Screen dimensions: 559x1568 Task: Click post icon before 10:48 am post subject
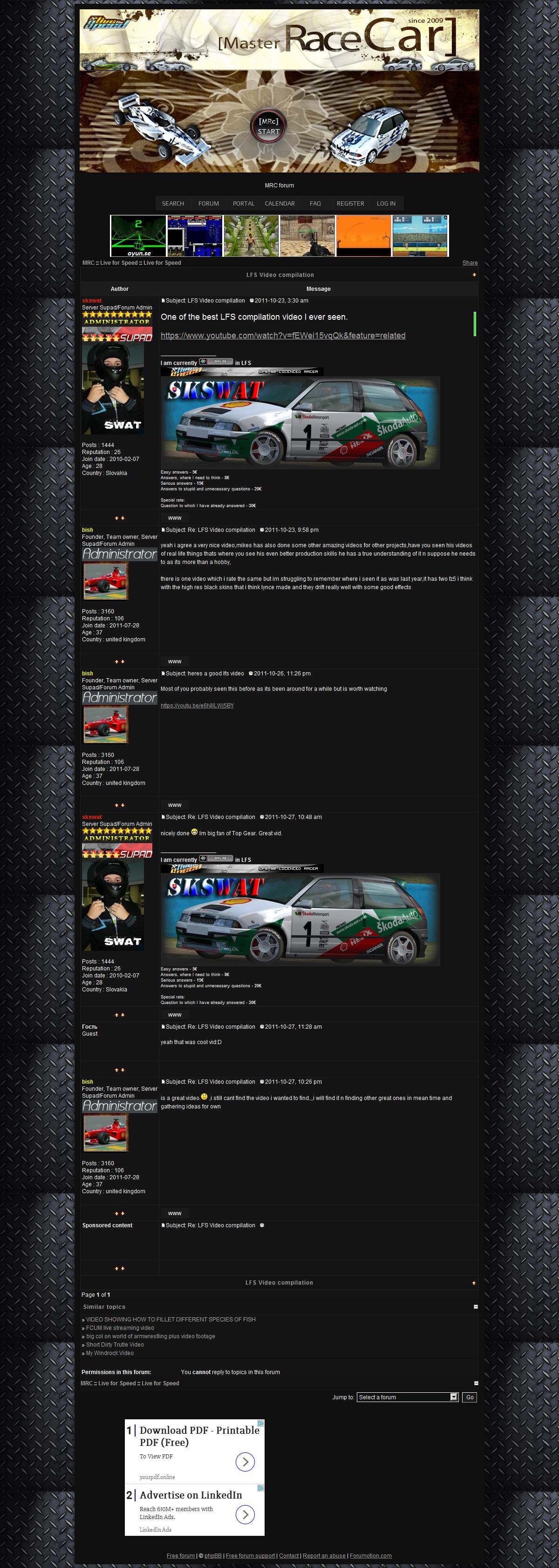(x=163, y=818)
